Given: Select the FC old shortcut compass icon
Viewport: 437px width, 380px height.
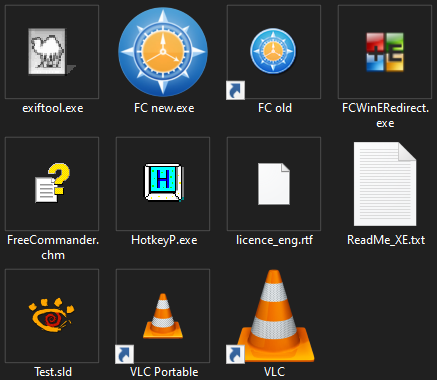Looking at the screenshot, I should tap(273, 51).
